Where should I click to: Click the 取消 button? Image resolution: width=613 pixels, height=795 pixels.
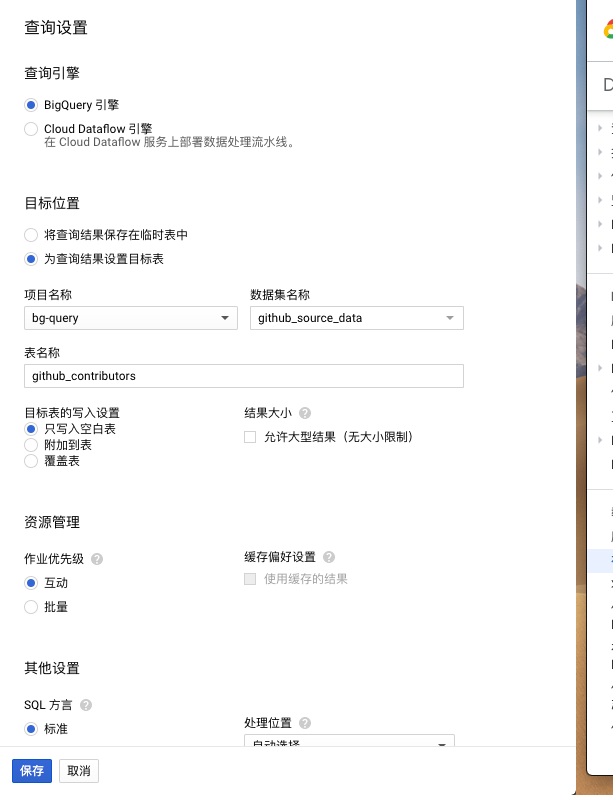[x=79, y=771]
